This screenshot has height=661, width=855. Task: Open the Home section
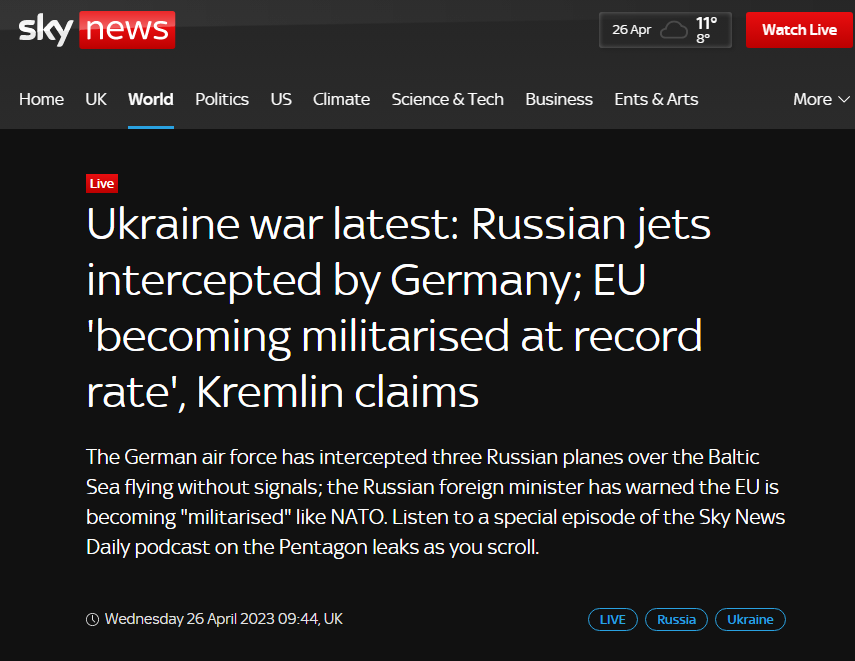click(41, 99)
